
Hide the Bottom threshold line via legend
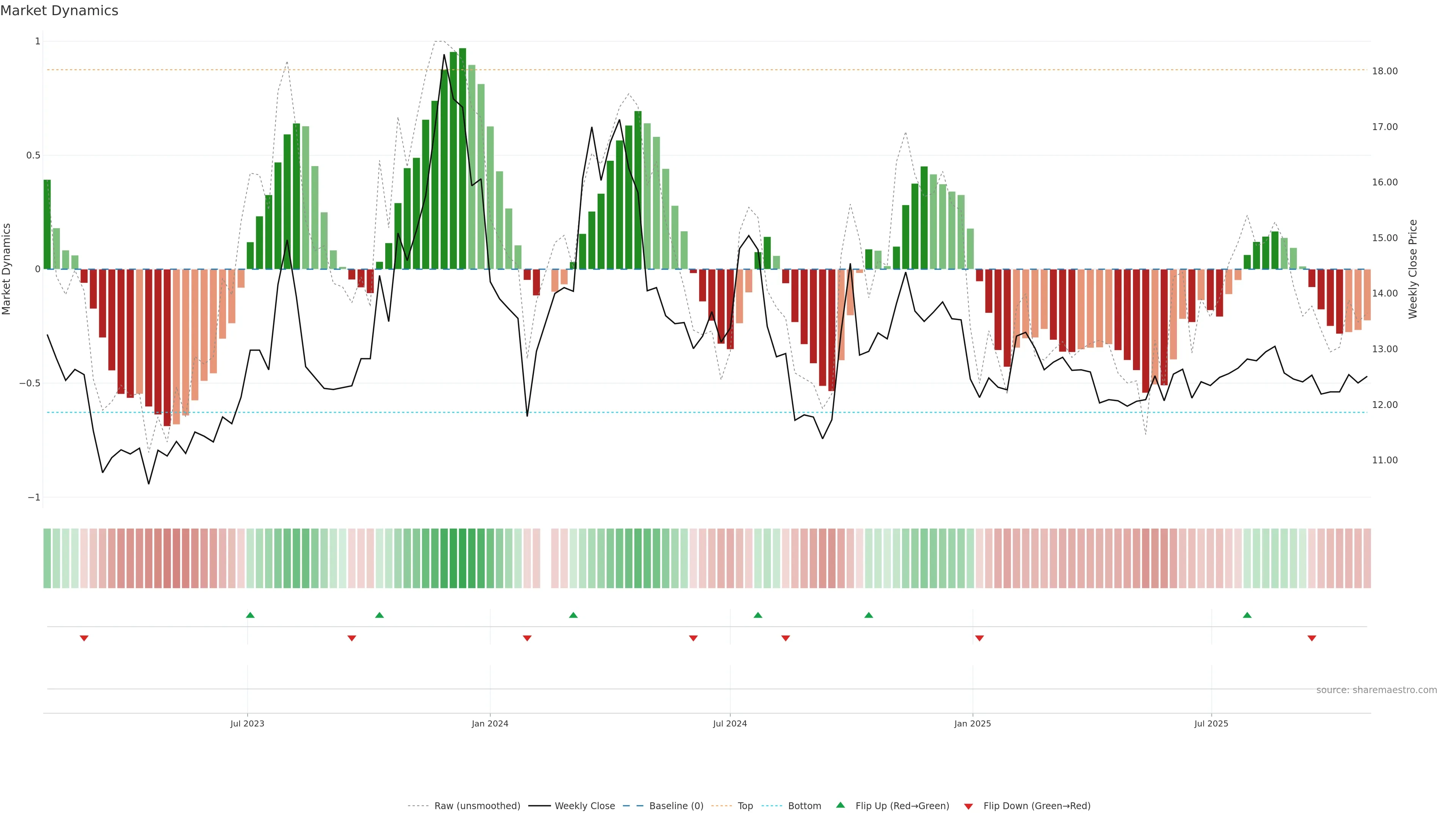point(804,806)
